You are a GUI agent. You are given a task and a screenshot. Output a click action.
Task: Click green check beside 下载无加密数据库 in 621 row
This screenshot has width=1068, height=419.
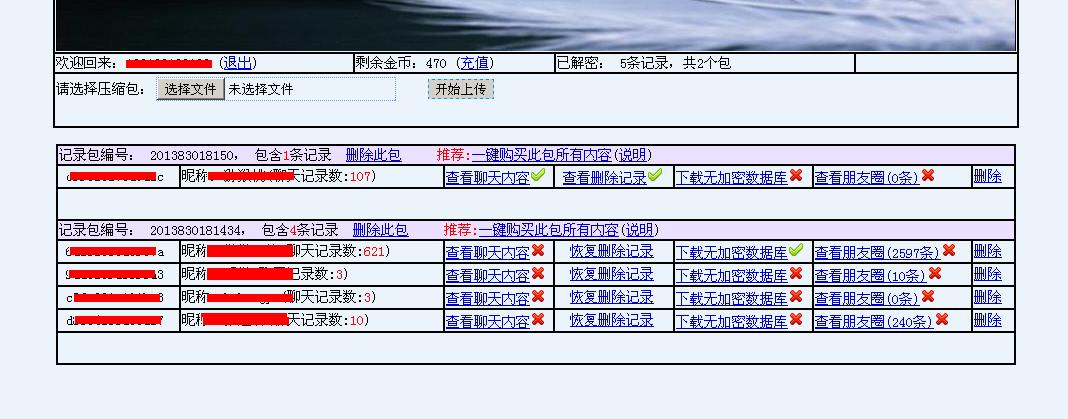796,250
